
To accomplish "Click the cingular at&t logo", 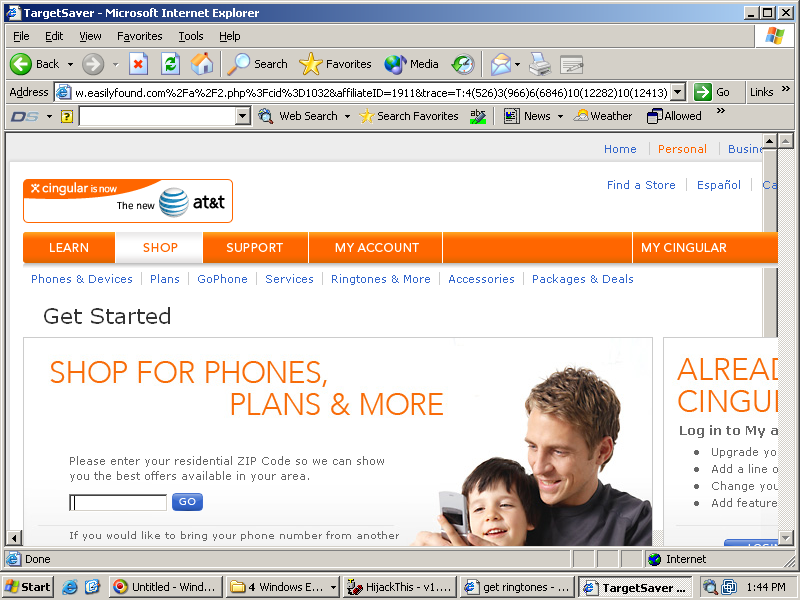I will pyautogui.click(x=128, y=201).
